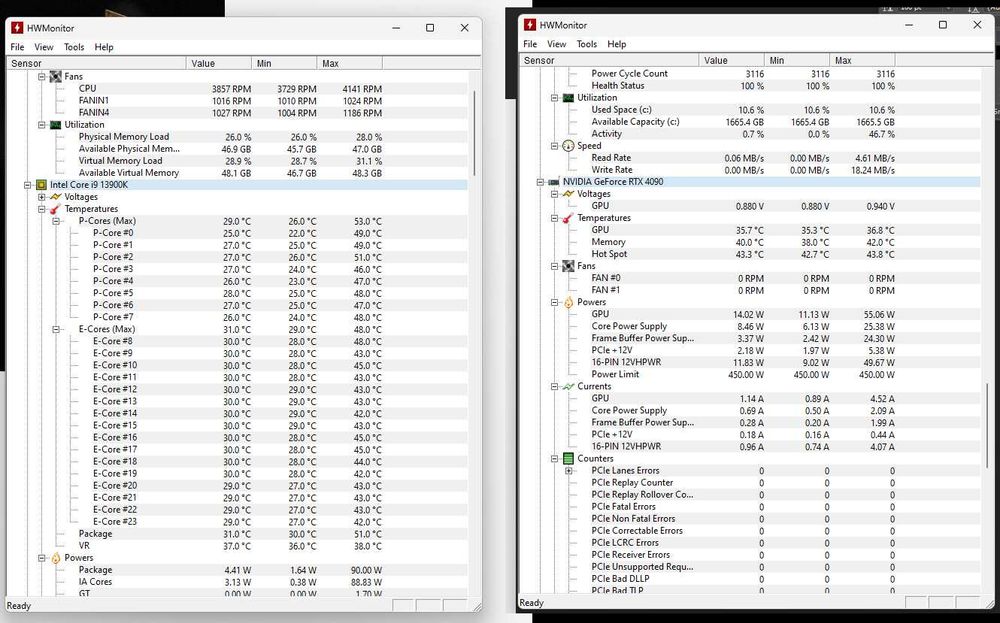
Task: Select the FANIN4 fan row
Action: (237, 113)
